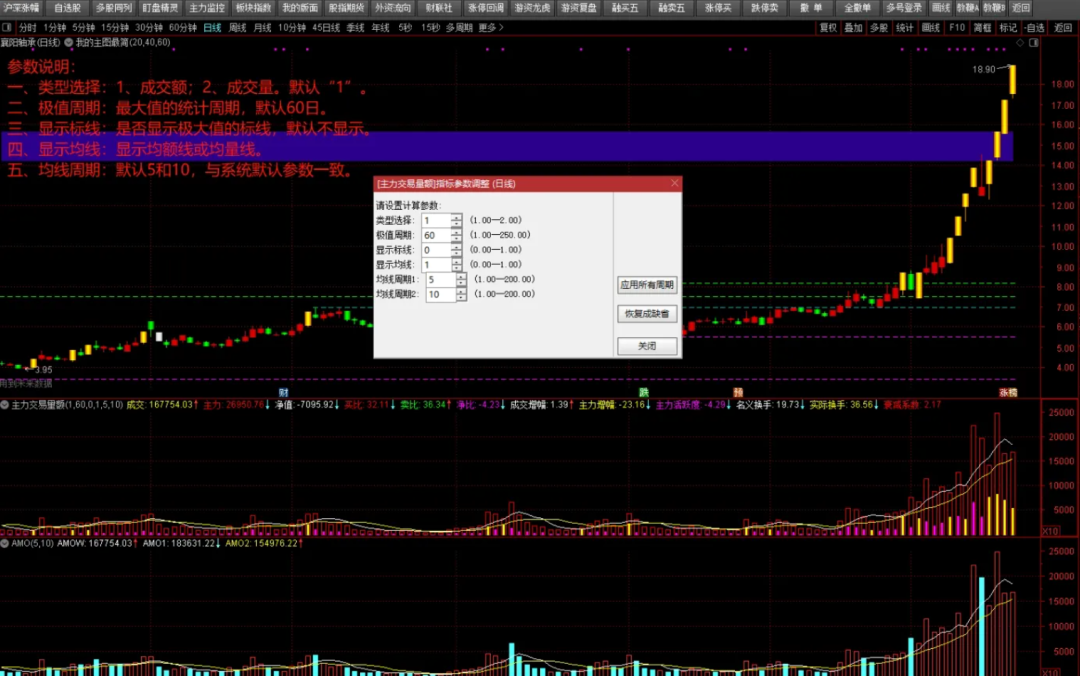Click the 均线周期2 input field
Viewport: 1080px width, 676px height.
[x=440, y=294]
